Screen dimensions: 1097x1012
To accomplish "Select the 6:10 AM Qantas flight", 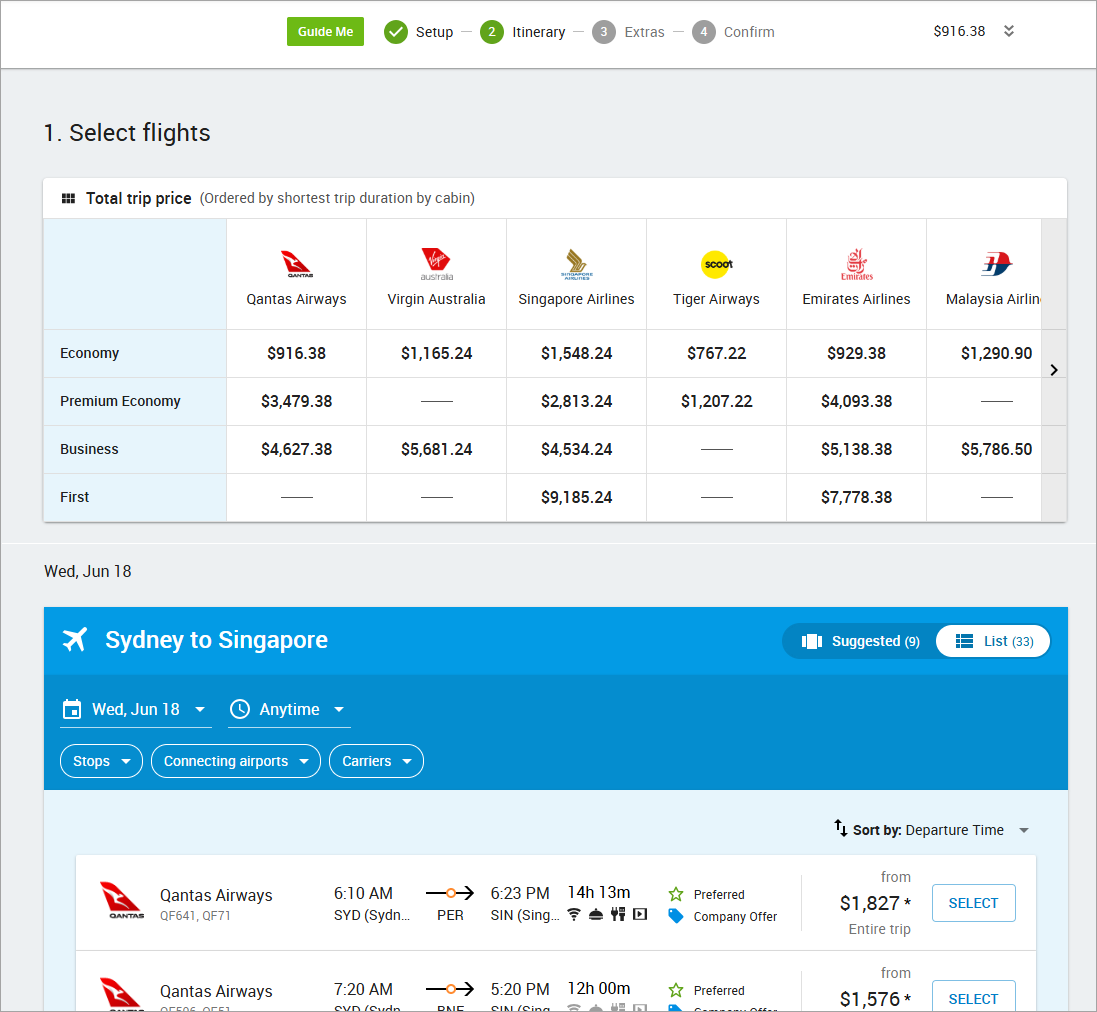I will point(973,904).
